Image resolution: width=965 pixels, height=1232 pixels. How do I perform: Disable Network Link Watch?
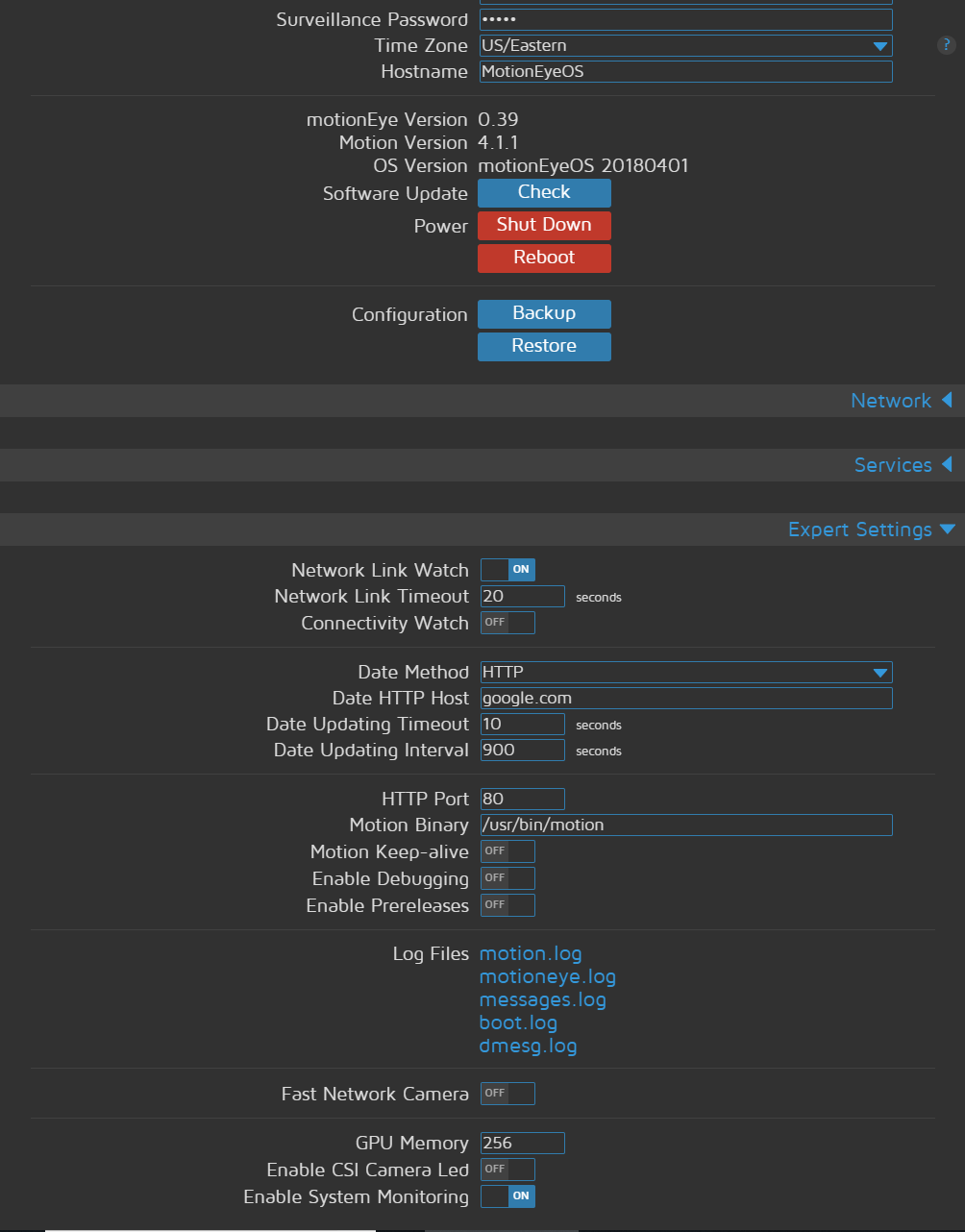pyautogui.click(x=507, y=569)
